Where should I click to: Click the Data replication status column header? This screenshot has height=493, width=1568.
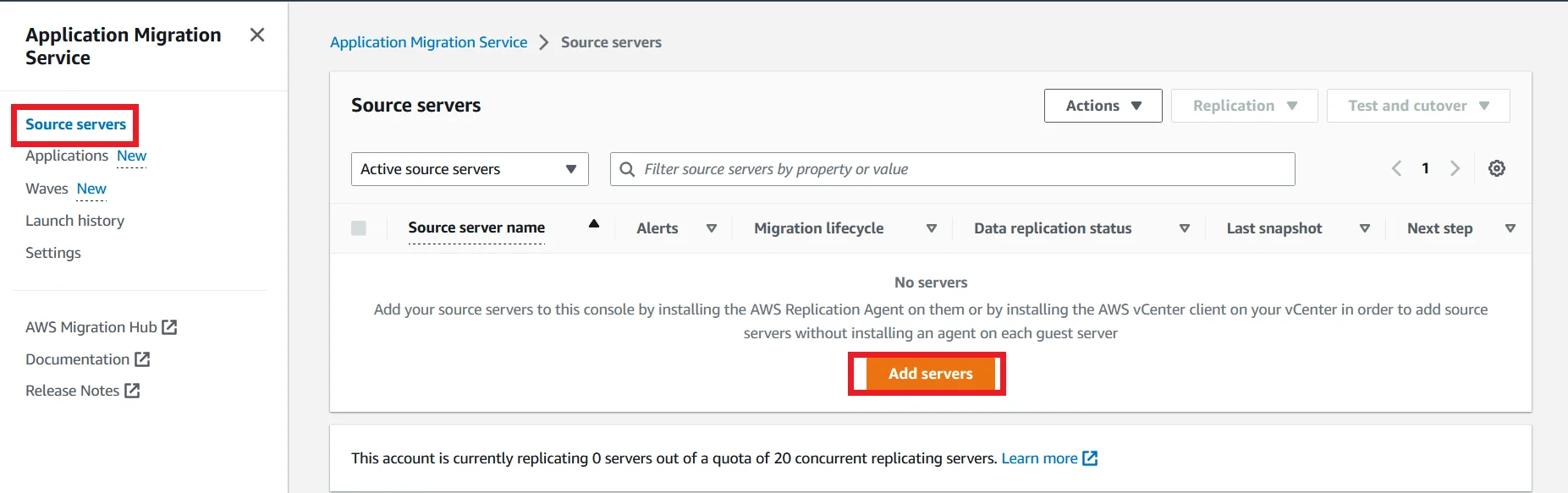[x=1053, y=228]
